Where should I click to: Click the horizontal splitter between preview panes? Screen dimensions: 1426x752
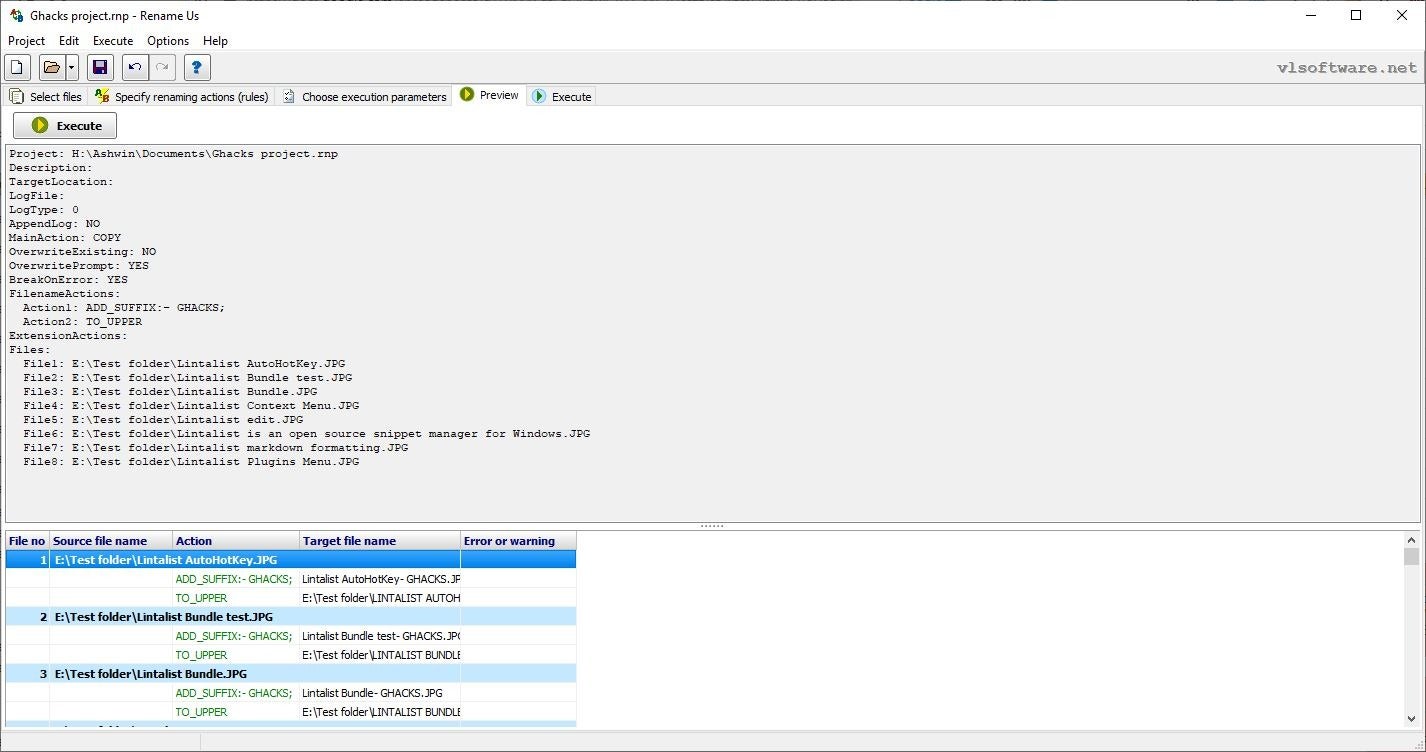712,526
